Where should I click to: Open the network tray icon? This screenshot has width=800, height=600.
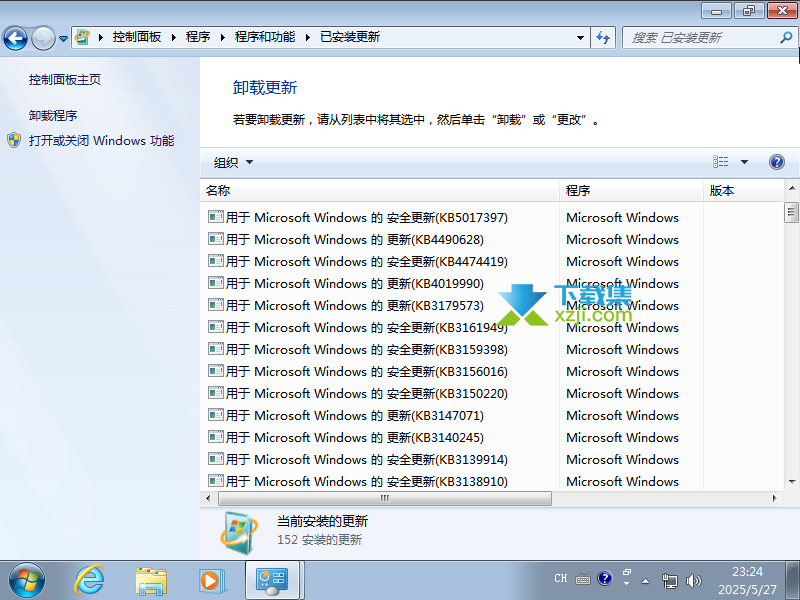[x=669, y=581]
